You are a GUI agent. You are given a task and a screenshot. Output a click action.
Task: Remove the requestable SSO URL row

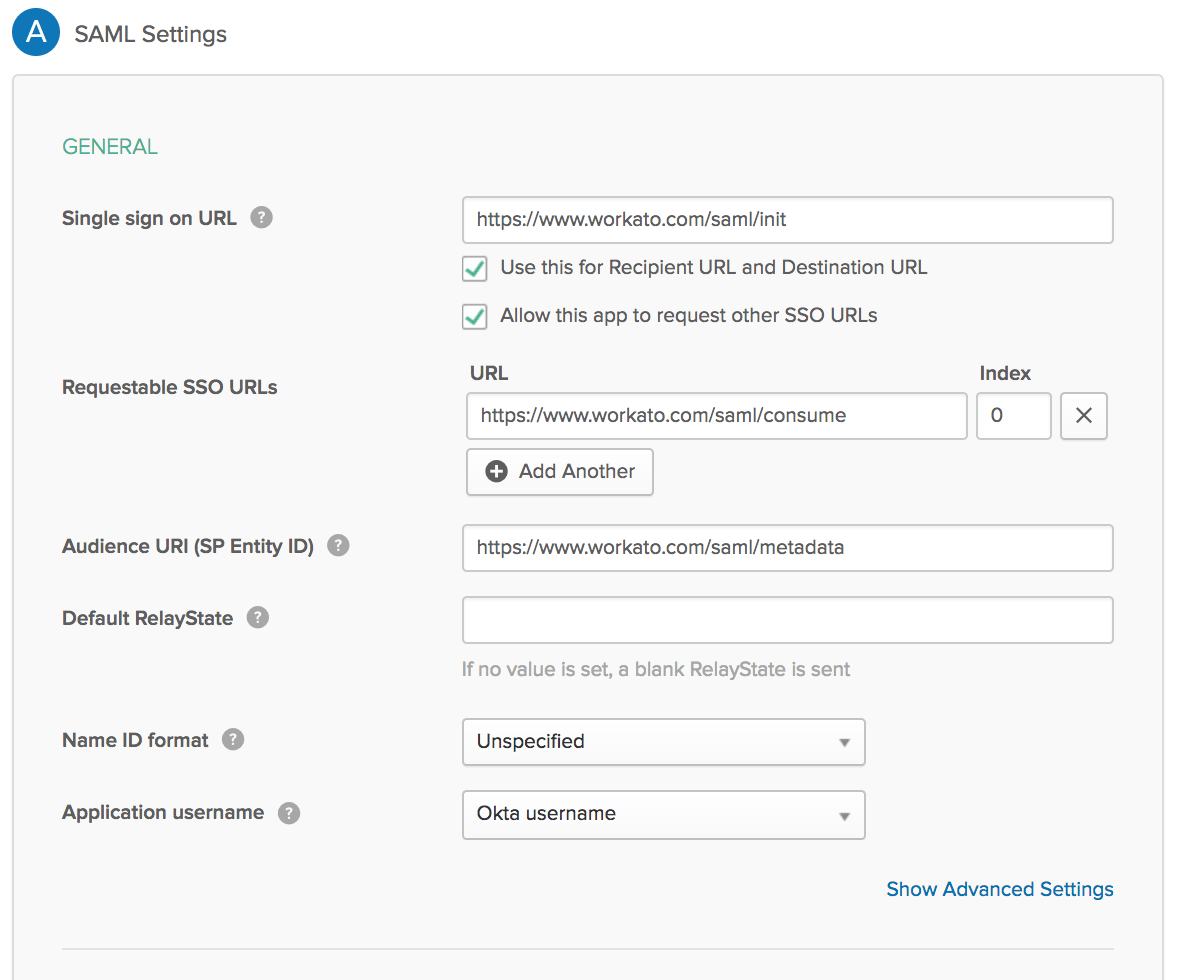click(x=1084, y=416)
